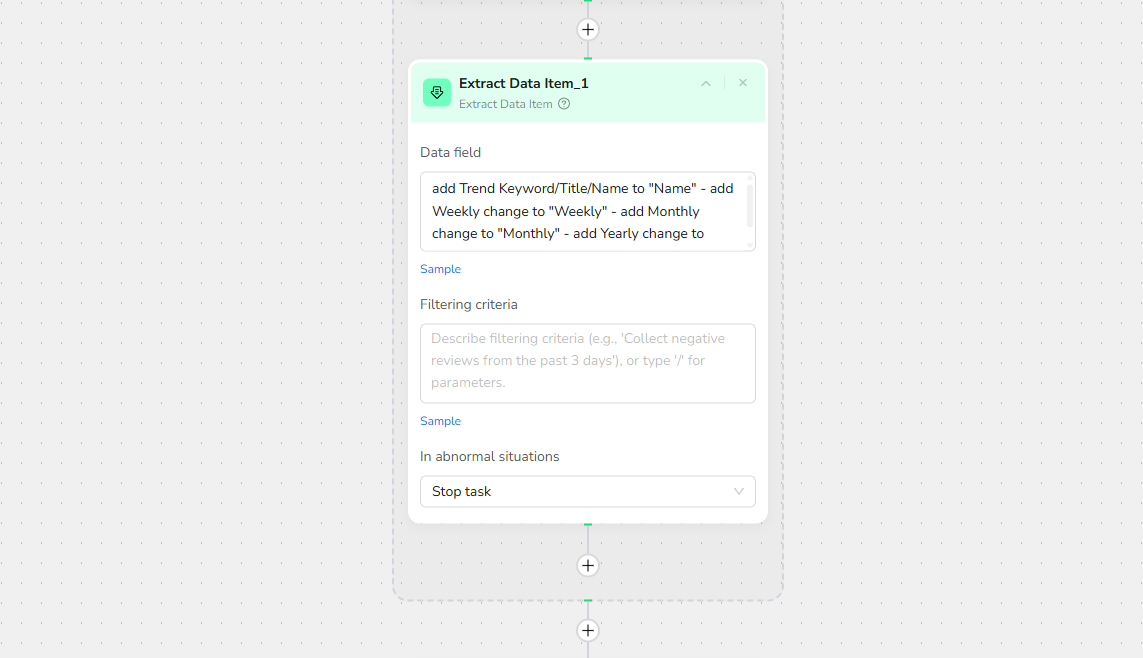The width and height of the screenshot is (1143, 658).
Task: Open the Sample link under Filtering criteria
Action: tap(440, 421)
